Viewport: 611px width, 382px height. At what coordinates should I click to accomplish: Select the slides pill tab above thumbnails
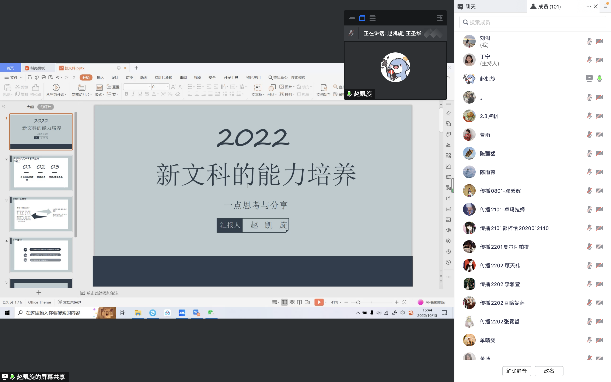click(x=46, y=107)
